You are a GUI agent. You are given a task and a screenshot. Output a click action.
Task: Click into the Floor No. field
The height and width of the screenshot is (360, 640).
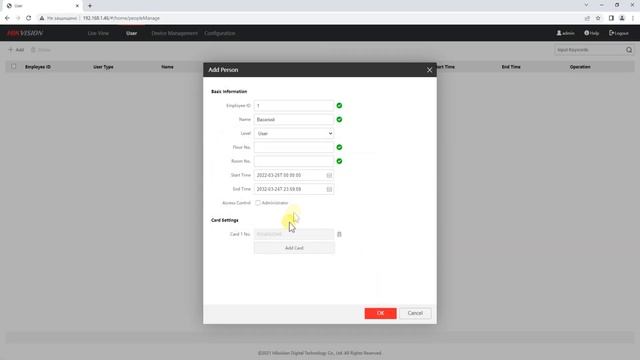pyautogui.click(x=294, y=147)
